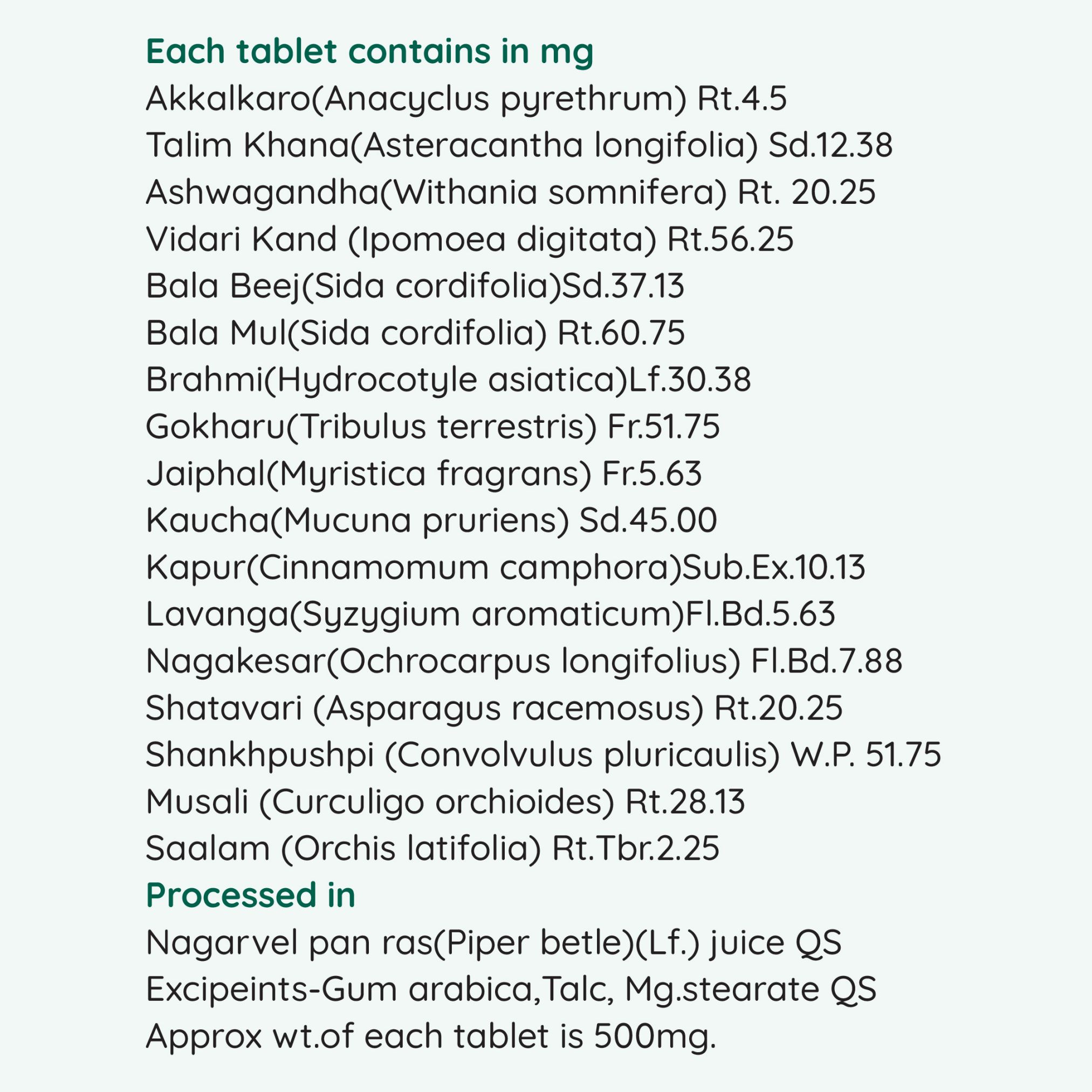The height and width of the screenshot is (1092, 1092).
Task: Click the 'Each tablet contains in mg' heading
Action: point(369,52)
